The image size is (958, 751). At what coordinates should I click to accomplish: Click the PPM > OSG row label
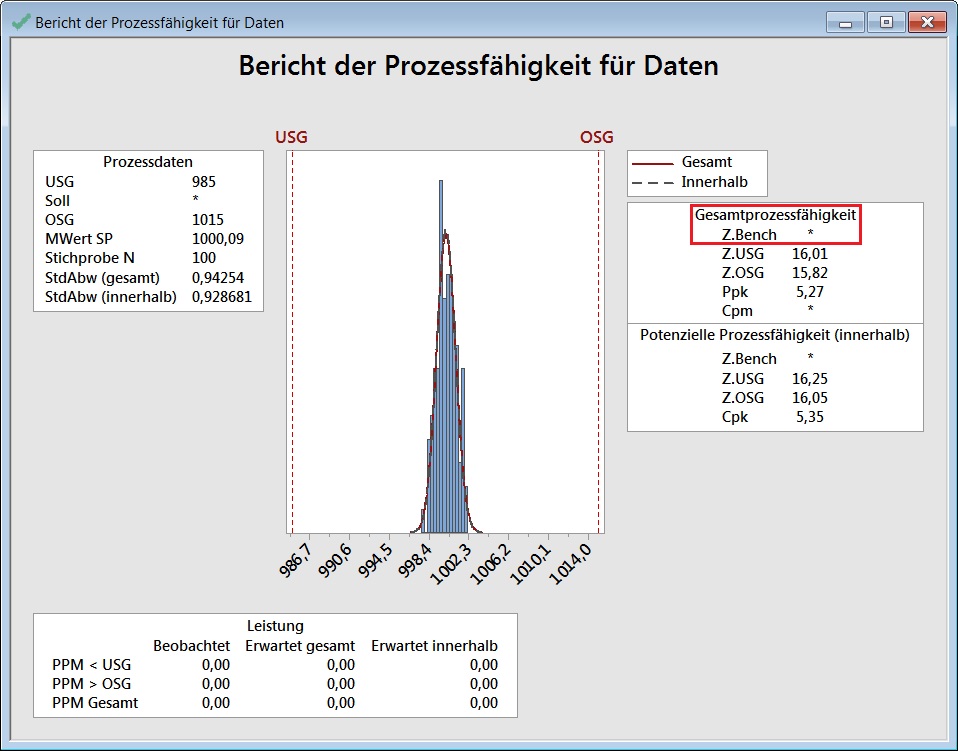[92, 684]
